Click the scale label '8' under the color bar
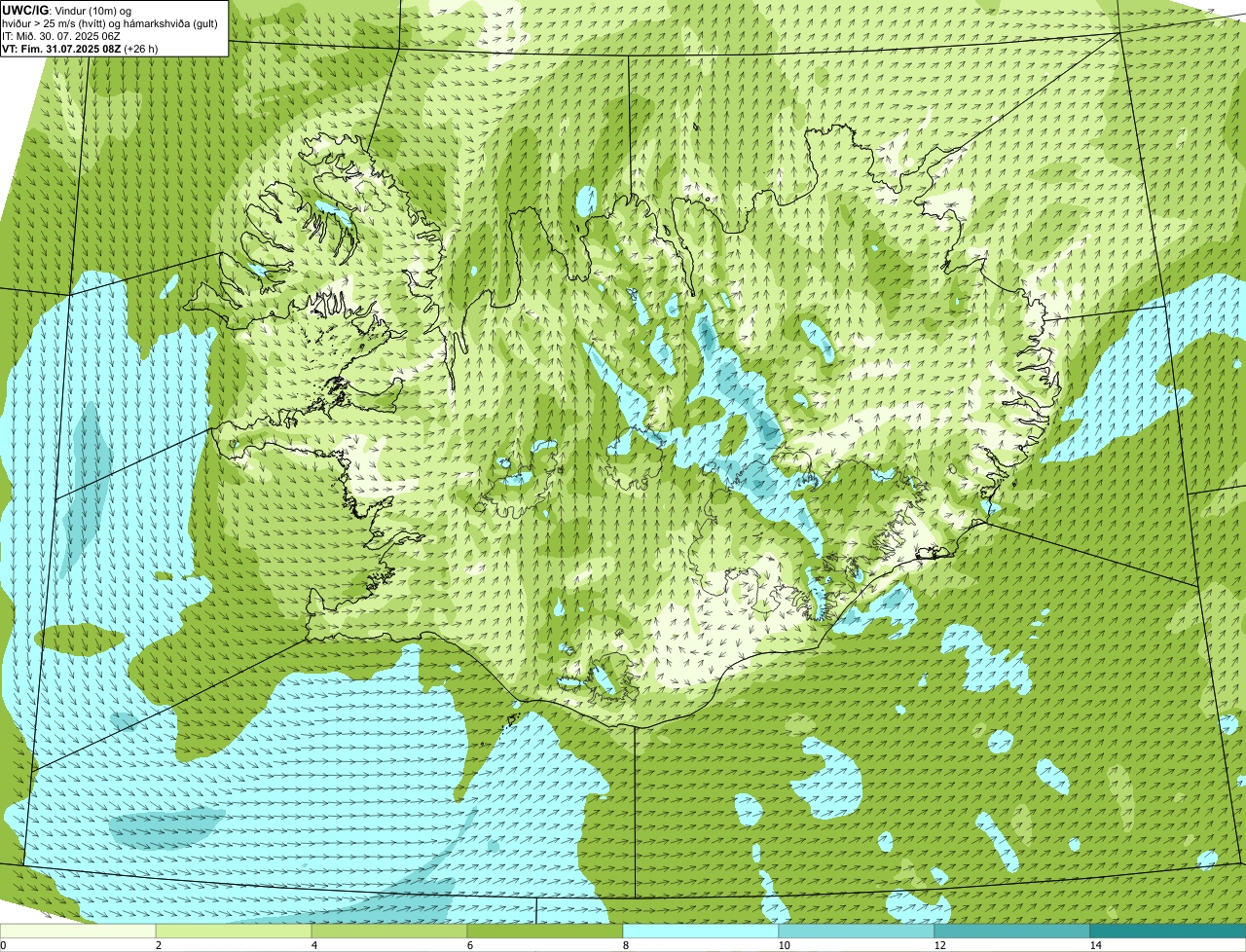 625,945
